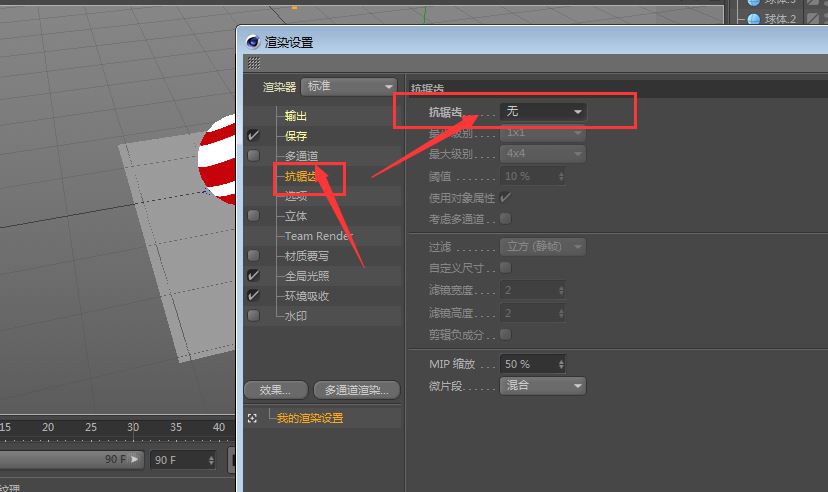Click the 阈值 stepper arrows
This screenshot has width=828, height=492.
(x=561, y=176)
